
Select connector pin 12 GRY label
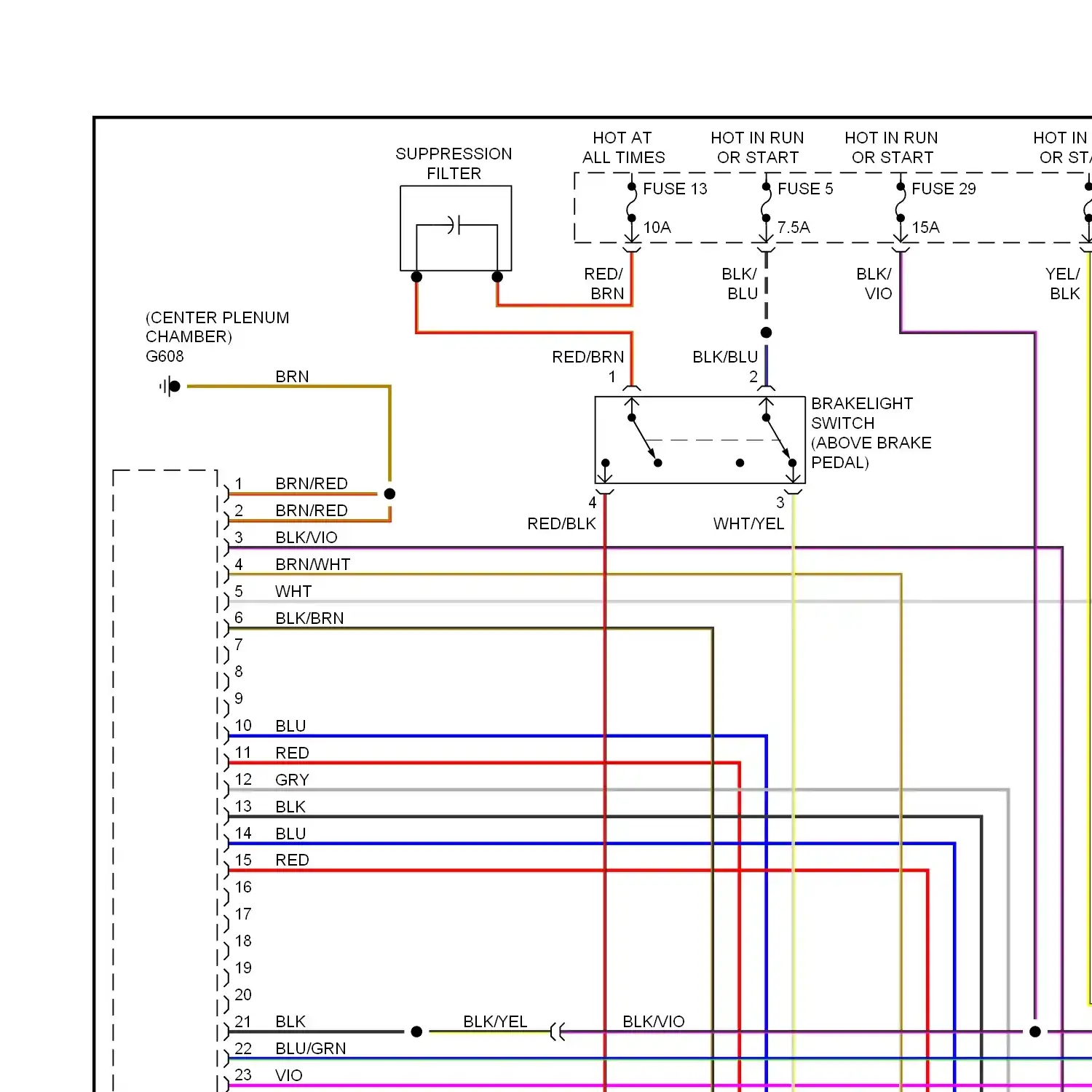(292, 780)
